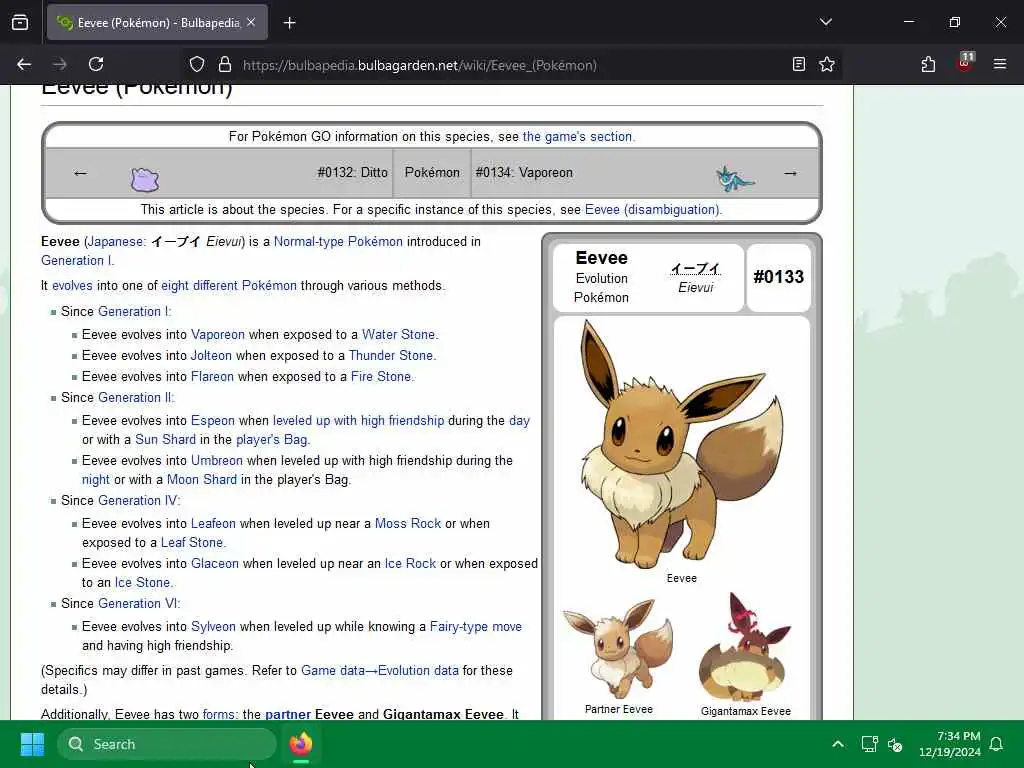1024x768 pixels.
Task: Open the Fairy-type move link
Action: (475, 627)
